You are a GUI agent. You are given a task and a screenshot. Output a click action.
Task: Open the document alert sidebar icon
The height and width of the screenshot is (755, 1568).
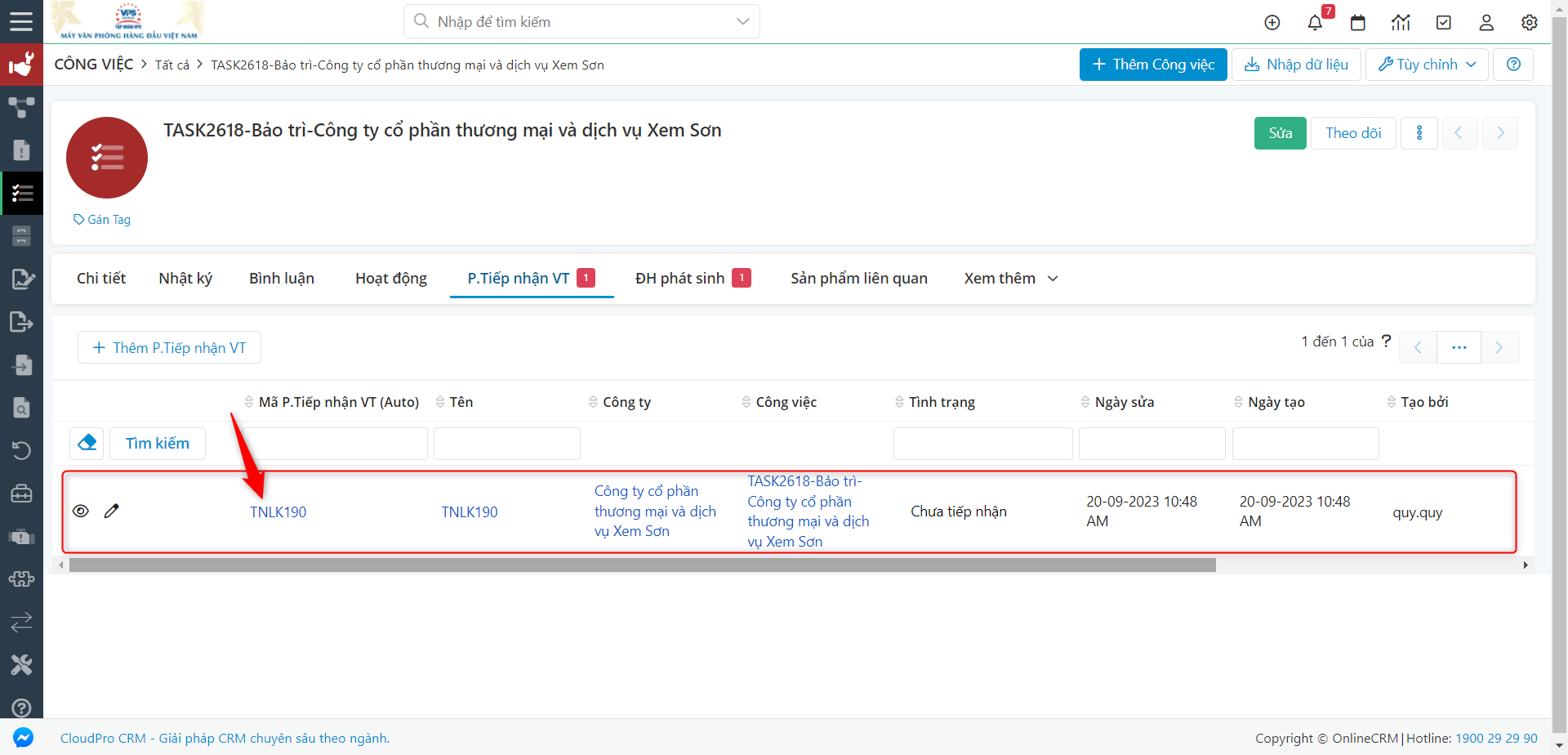point(21,150)
